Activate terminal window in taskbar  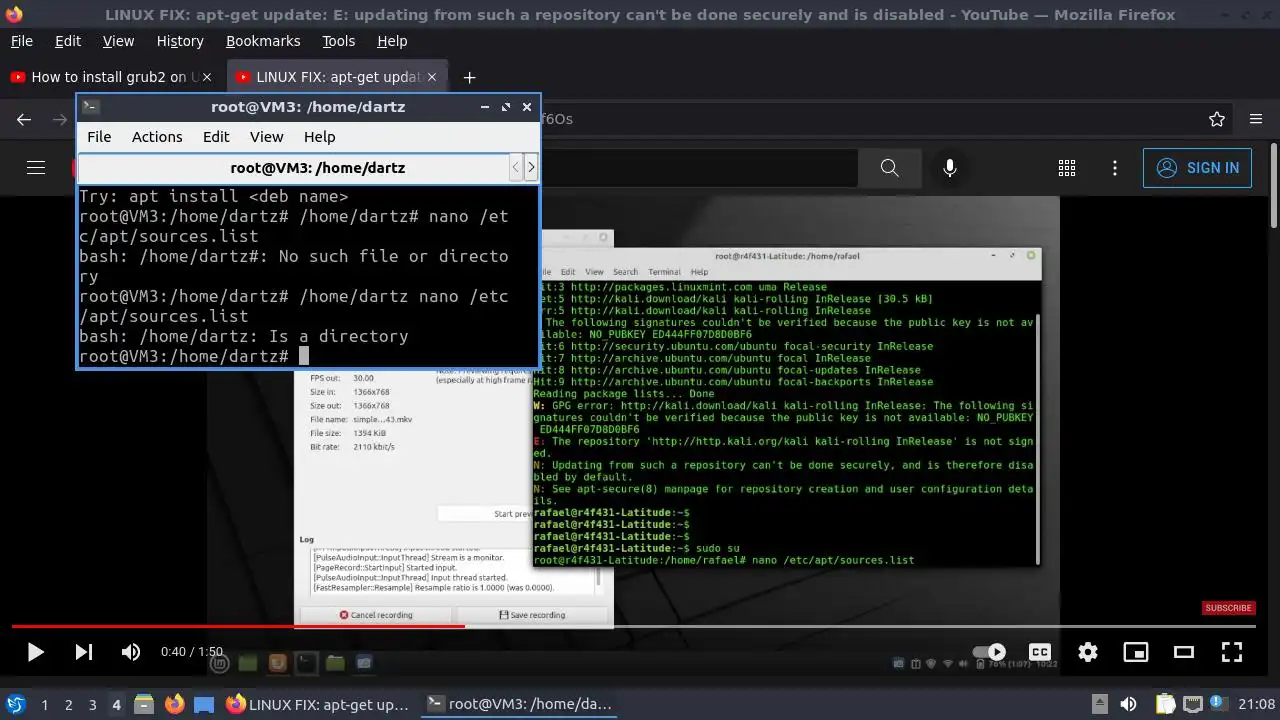click(x=520, y=705)
